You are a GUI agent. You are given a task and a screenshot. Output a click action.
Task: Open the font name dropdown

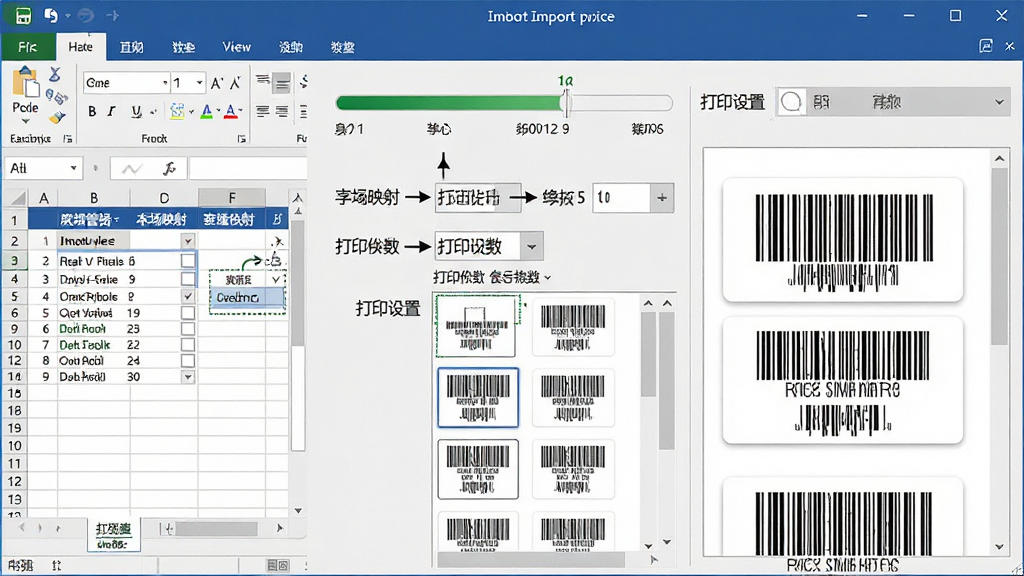click(x=165, y=83)
